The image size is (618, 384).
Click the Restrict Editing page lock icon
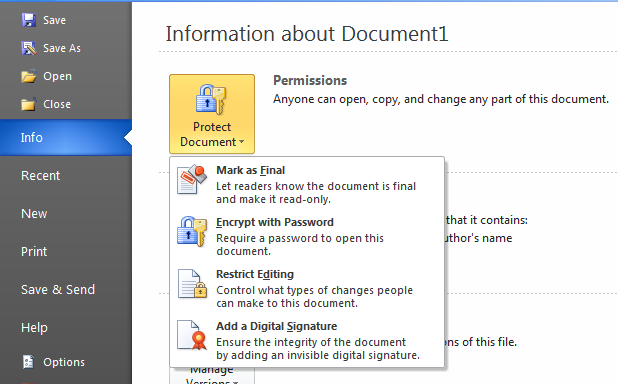pos(192,283)
